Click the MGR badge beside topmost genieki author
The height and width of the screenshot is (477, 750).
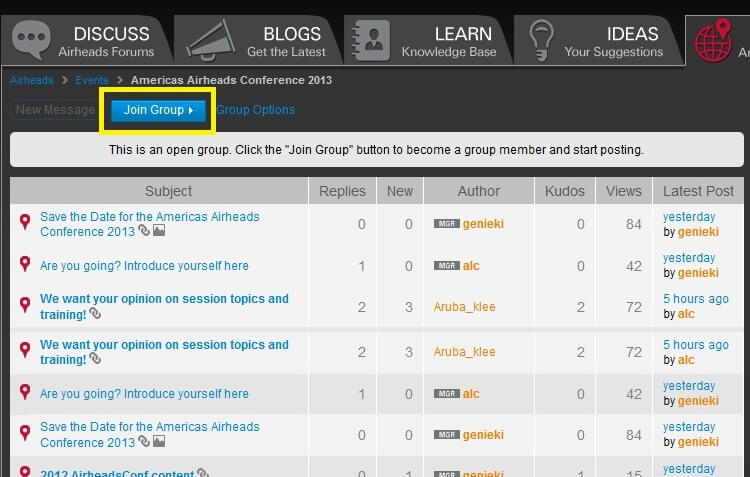point(446,224)
